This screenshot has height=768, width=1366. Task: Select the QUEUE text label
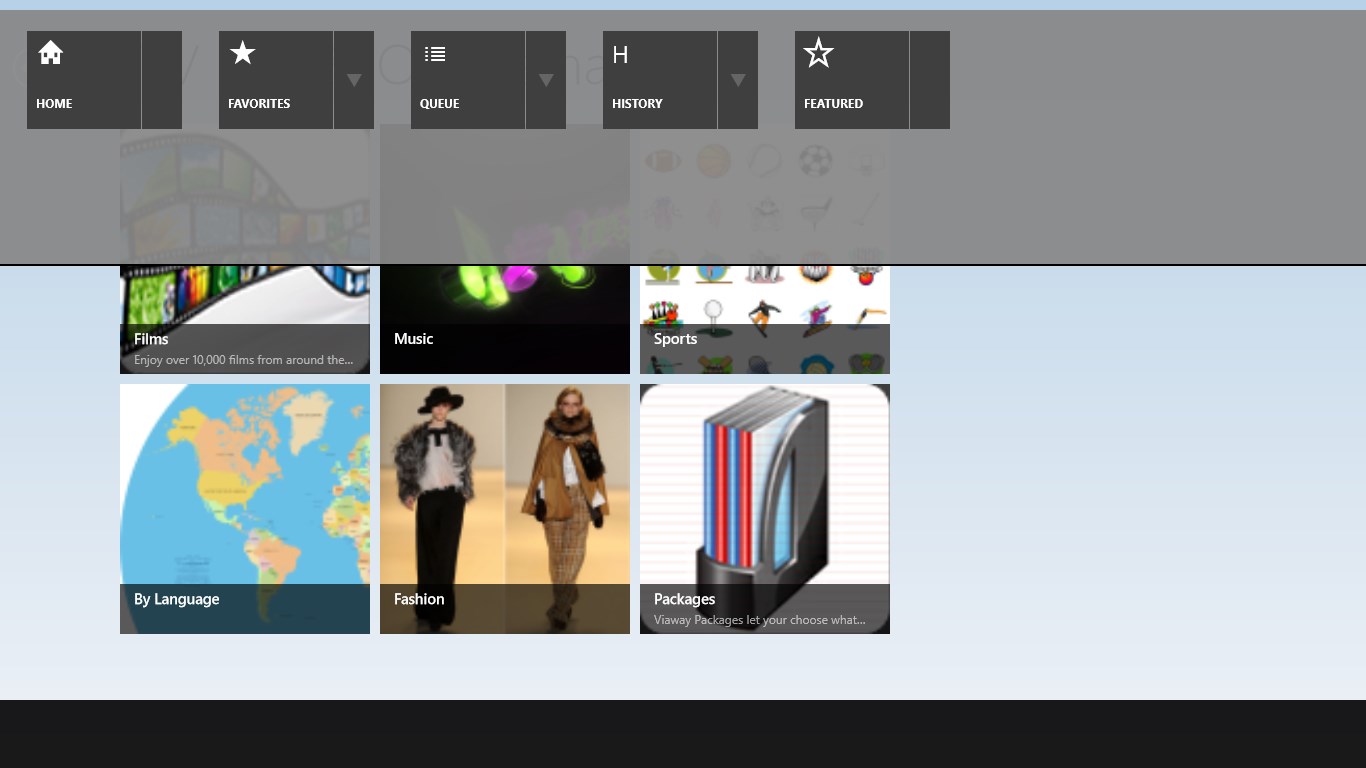point(440,103)
